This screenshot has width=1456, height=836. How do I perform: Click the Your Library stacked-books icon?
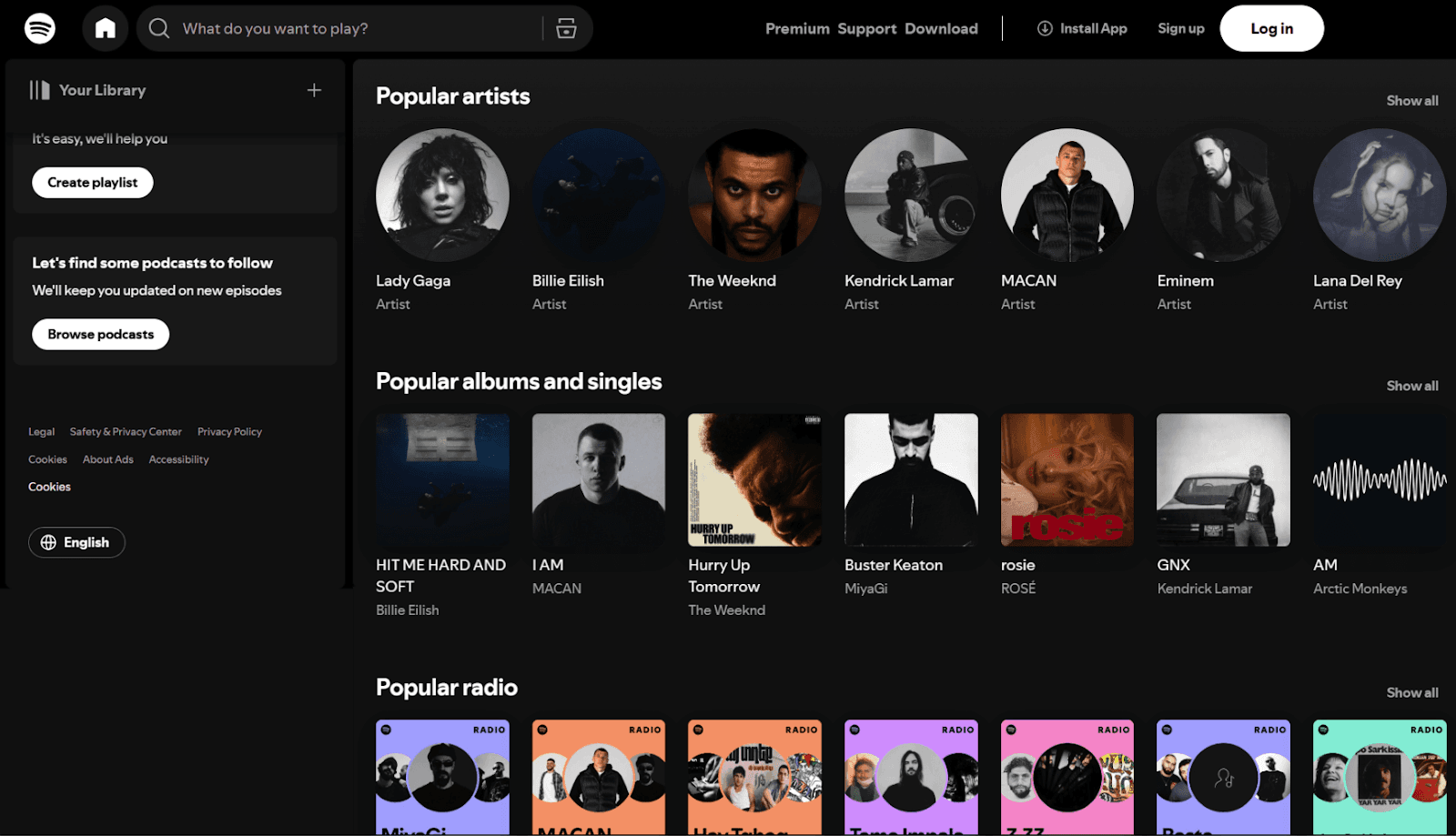click(x=39, y=90)
